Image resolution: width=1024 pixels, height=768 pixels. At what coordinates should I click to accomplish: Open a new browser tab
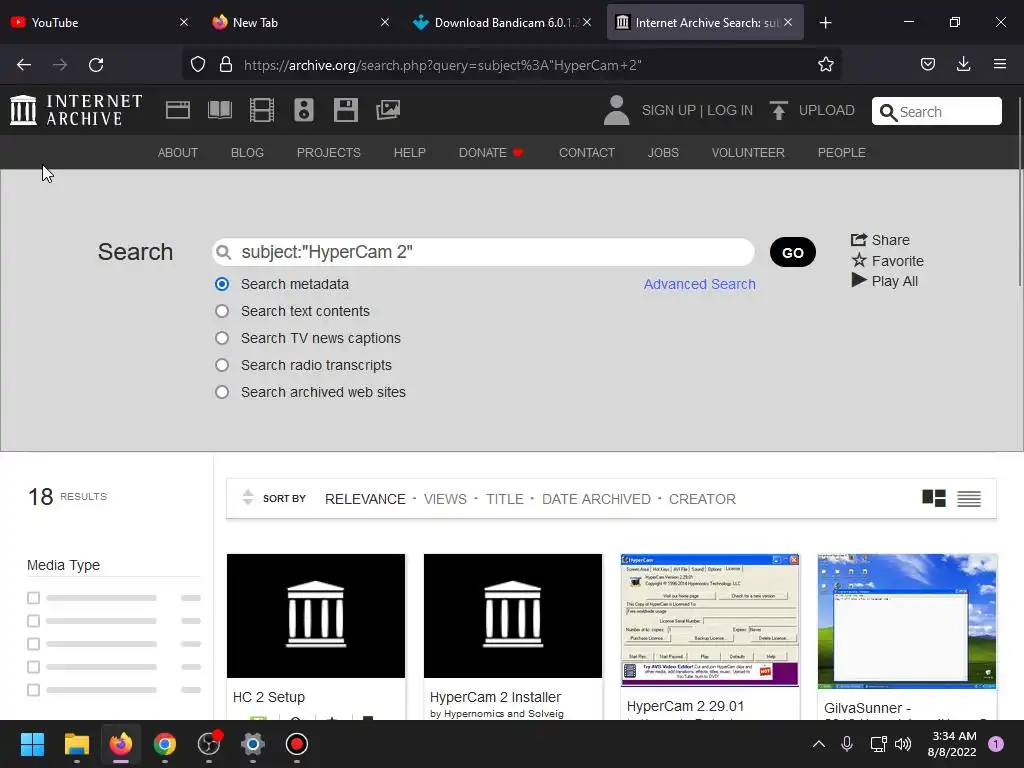pos(825,23)
